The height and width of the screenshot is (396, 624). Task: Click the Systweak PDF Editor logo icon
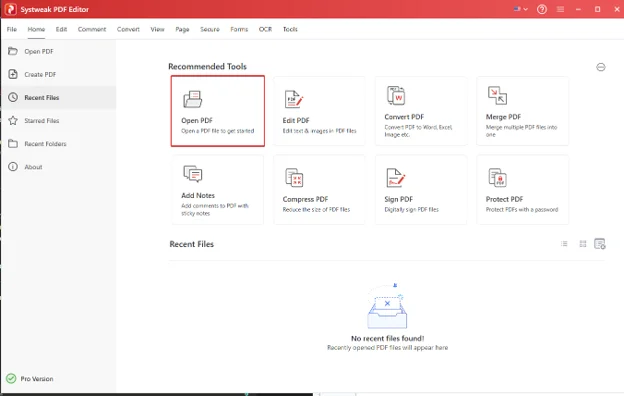click(x=10, y=9)
